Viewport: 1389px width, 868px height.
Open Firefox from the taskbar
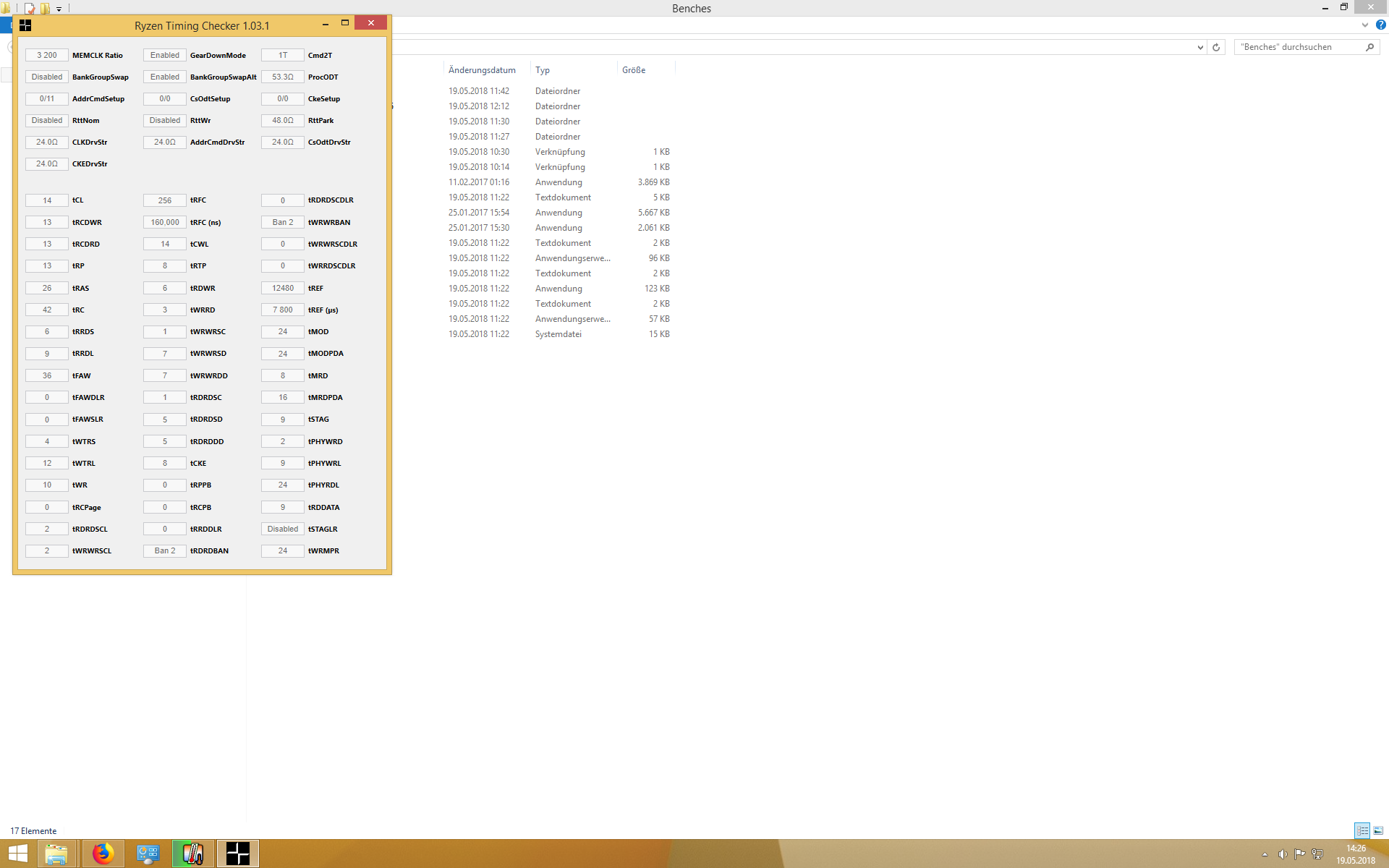(x=103, y=854)
